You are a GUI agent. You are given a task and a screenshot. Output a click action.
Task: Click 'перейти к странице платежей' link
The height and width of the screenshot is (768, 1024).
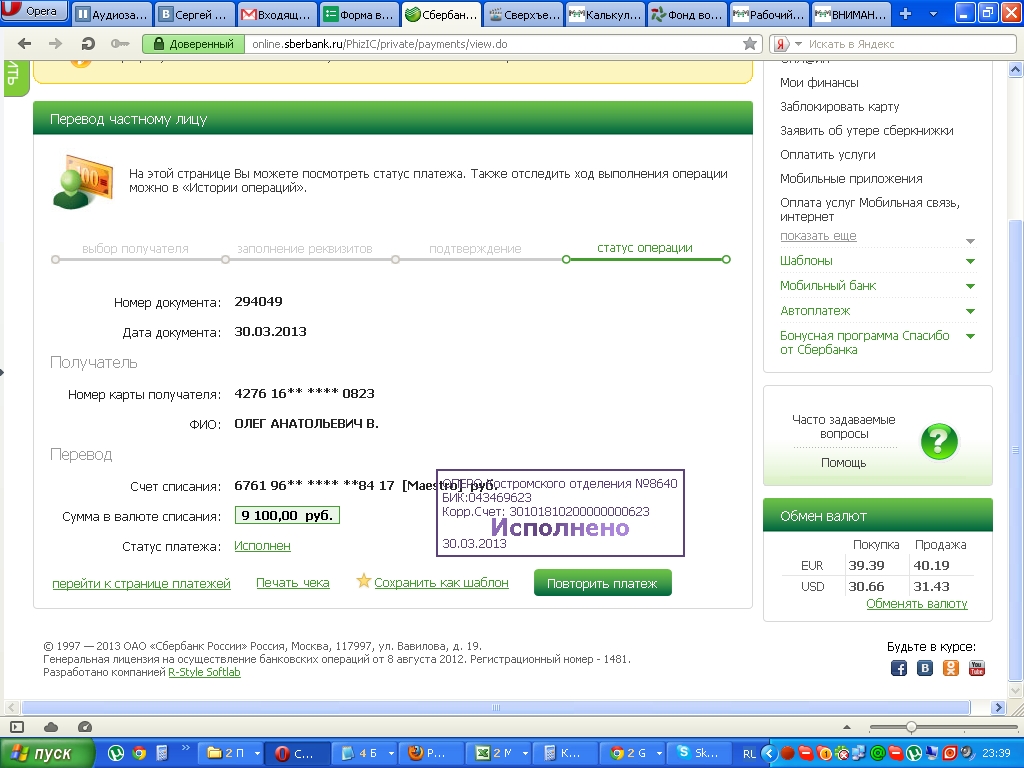click(x=141, y=583)
